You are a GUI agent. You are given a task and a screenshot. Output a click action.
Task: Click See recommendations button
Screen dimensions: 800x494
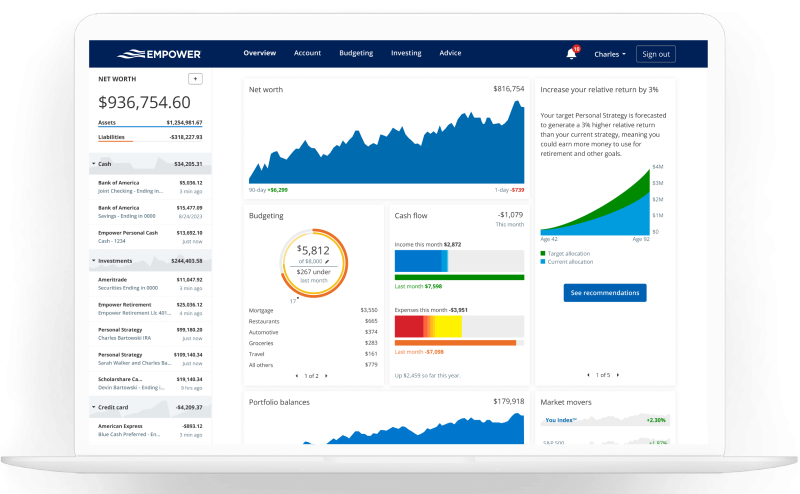(605, 292)
